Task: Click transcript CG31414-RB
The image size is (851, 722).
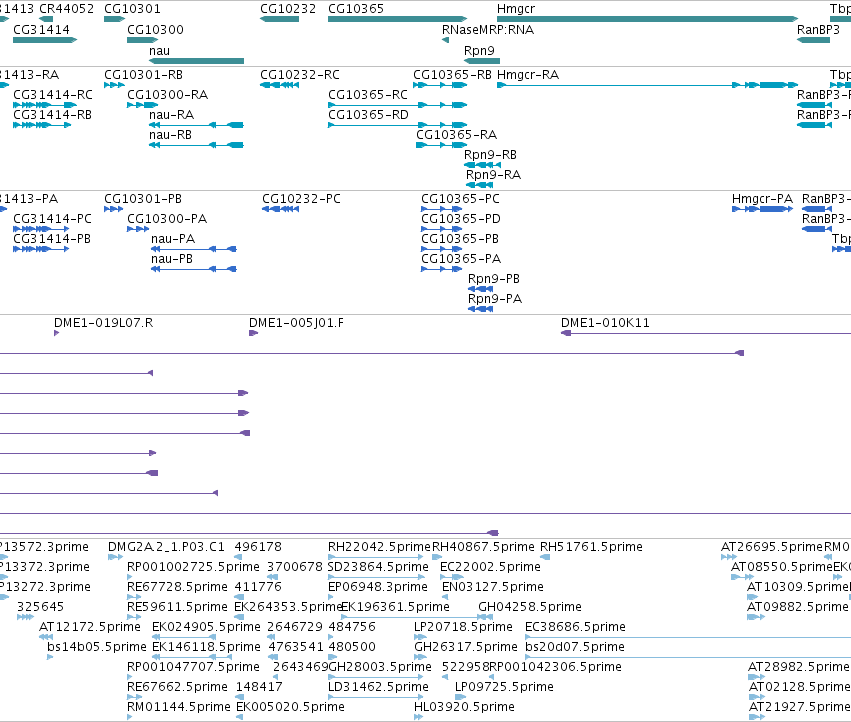Action: point(52,115)
